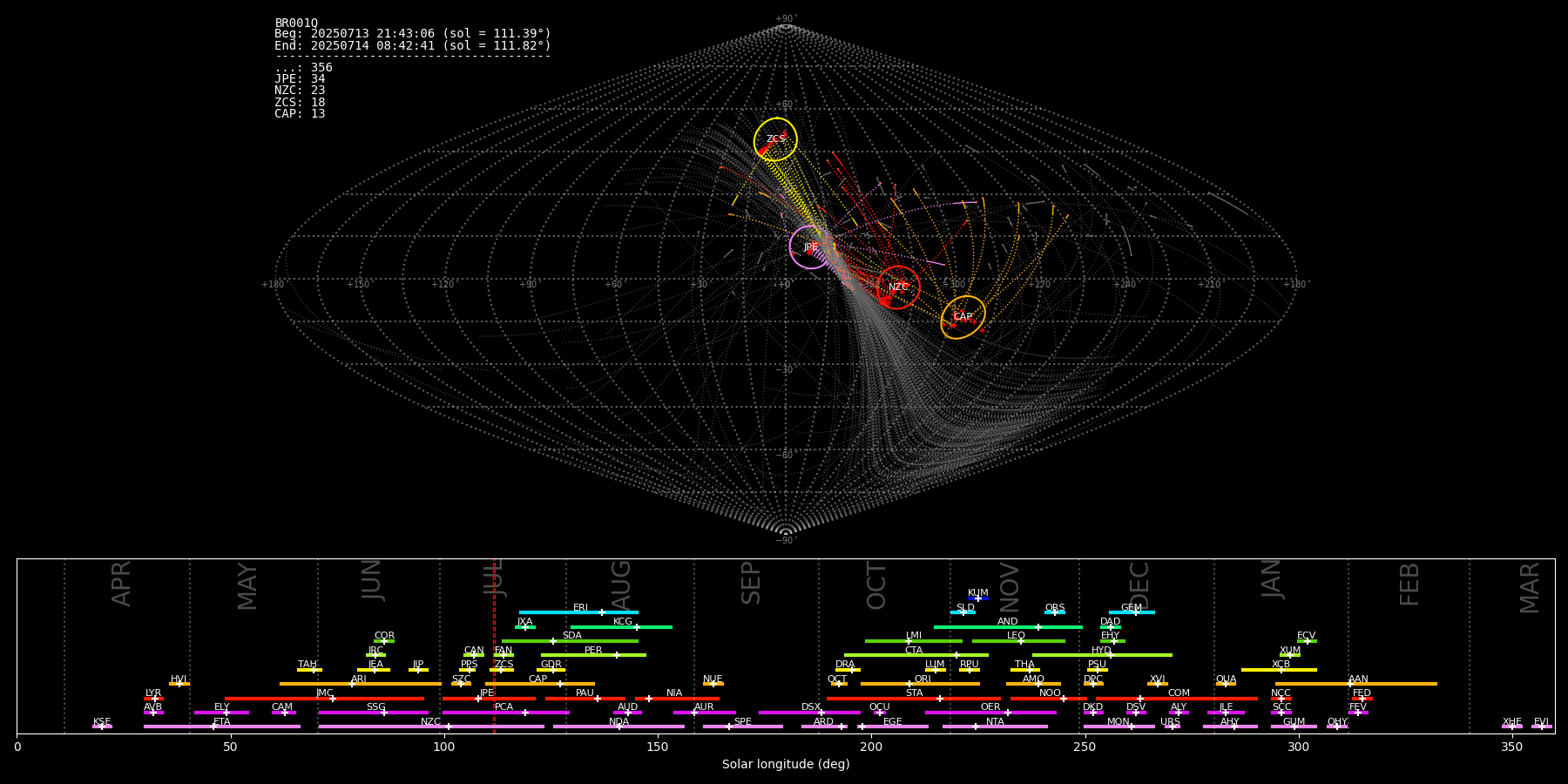Click the ERI cyan shower bar
Image resolution: width=1568 pixels, height=784 pixels.
point(578,612)
